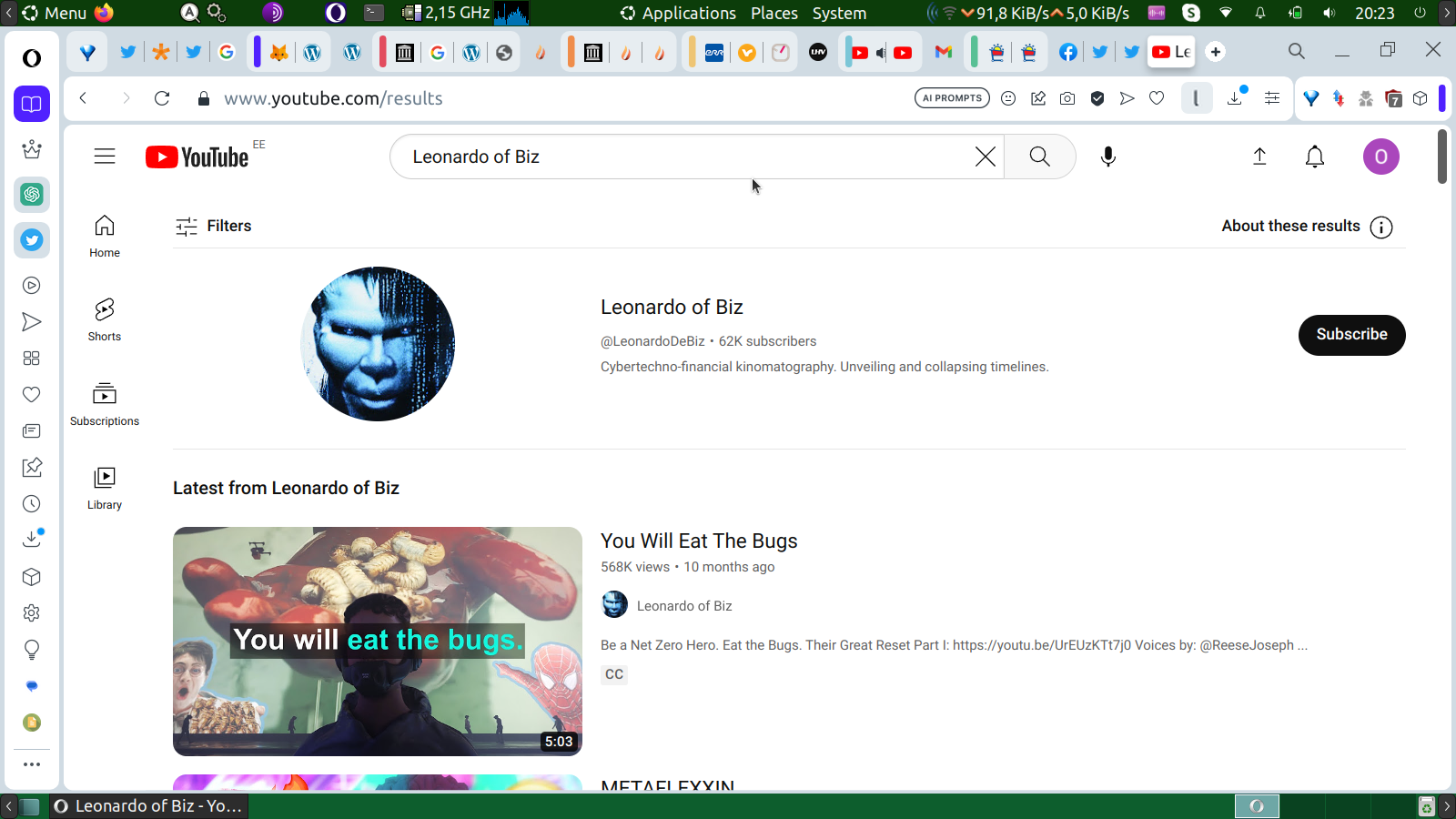Open the purple account avatar menu
1456x819 pixels.
coord(1380,157)
